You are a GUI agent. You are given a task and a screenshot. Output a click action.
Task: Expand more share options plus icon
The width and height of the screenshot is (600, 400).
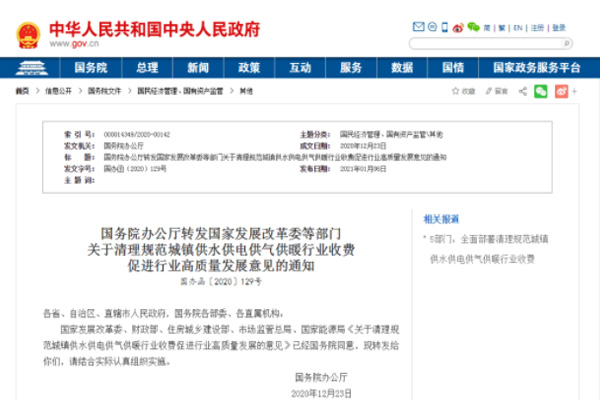click(574, 91)
